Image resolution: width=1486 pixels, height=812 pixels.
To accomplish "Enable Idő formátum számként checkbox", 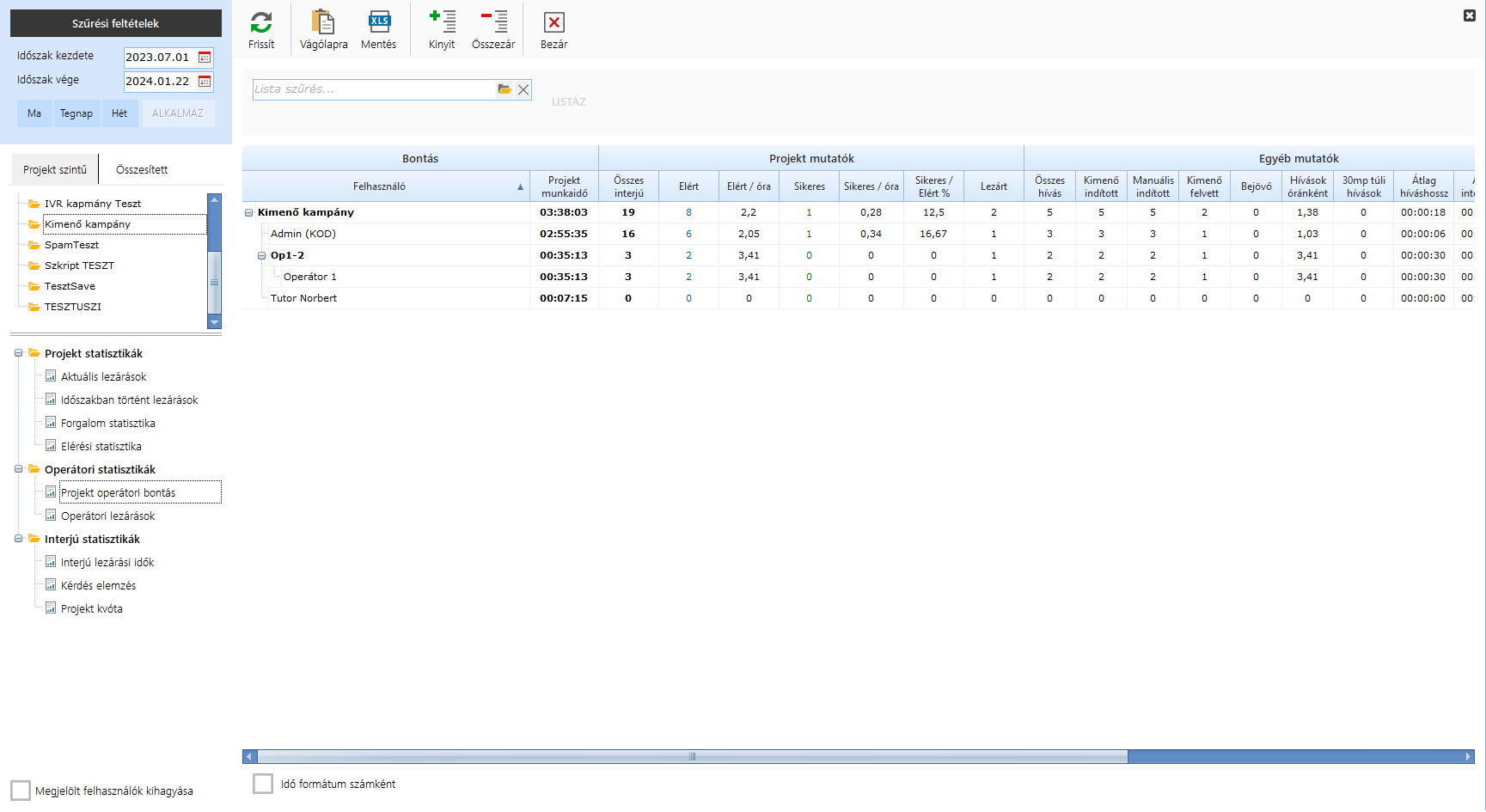I will 263,784.
